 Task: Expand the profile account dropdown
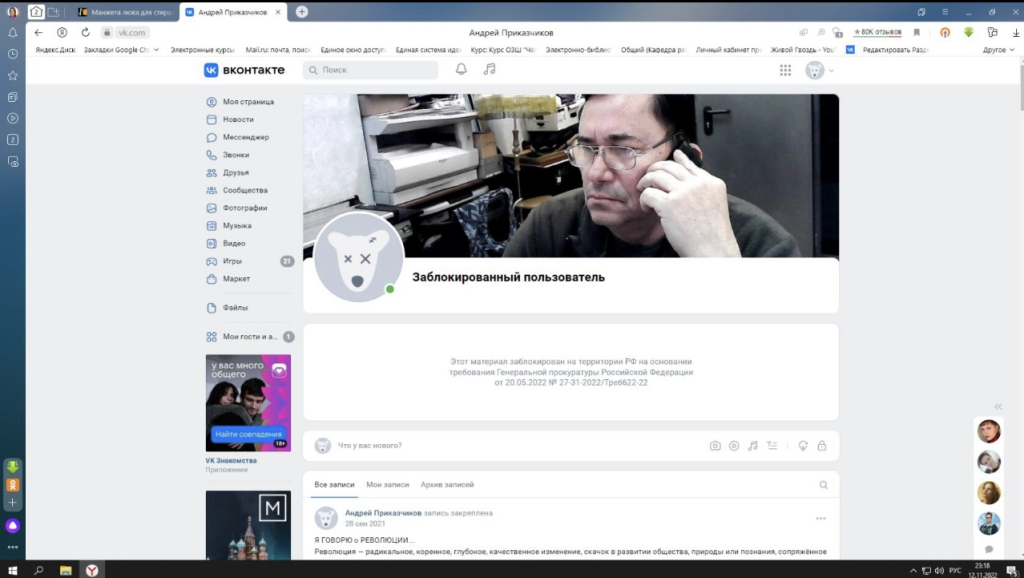click(820, 70)
